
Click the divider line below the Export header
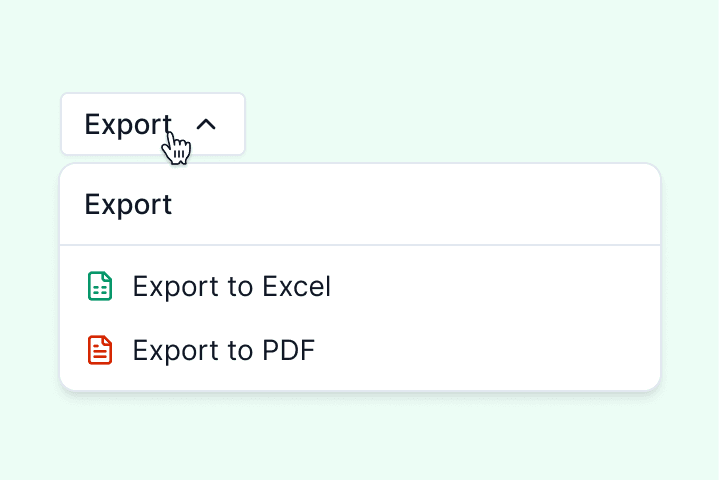360,244
